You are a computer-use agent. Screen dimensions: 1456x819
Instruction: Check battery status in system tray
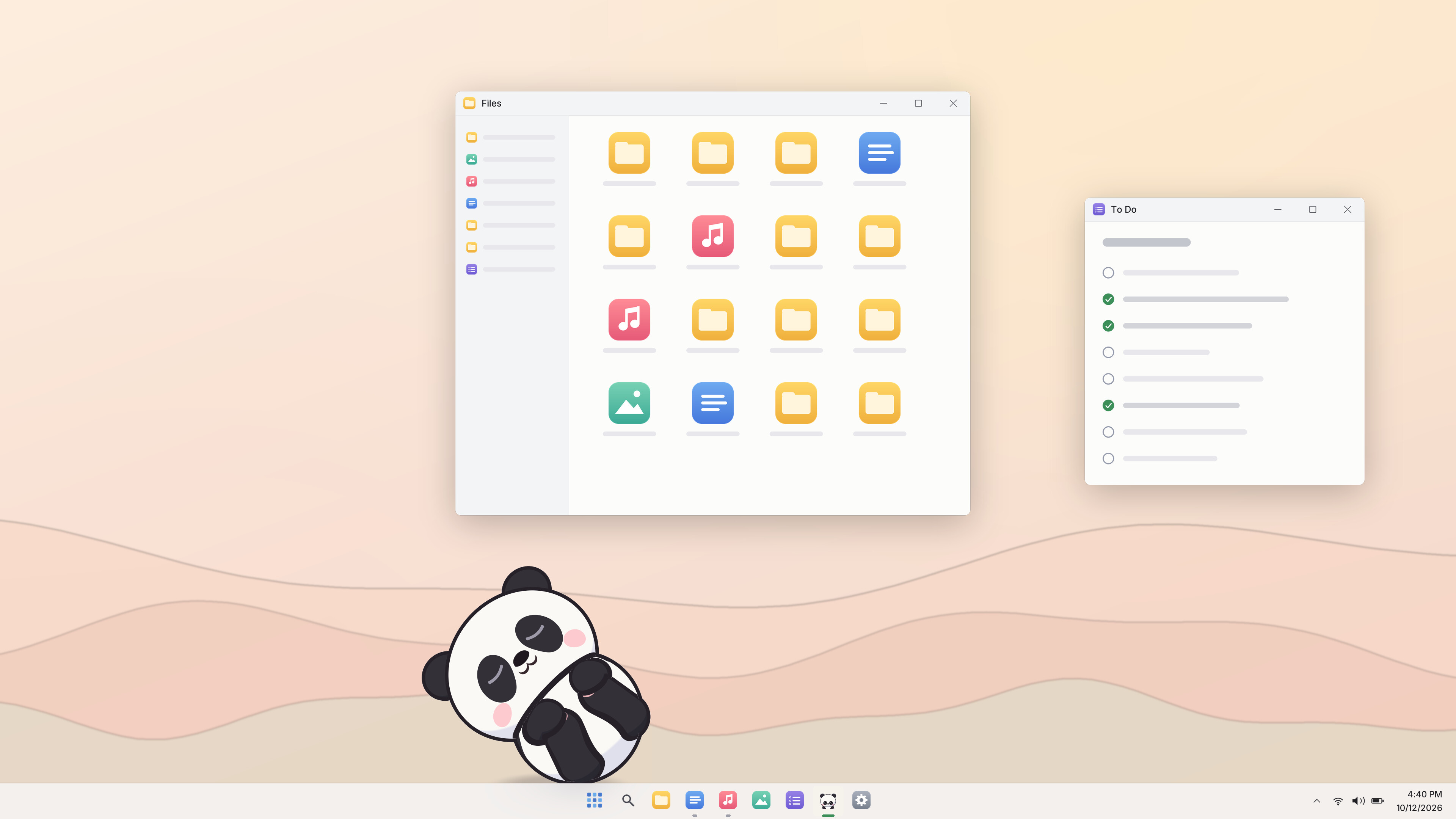click(1378, 801)
